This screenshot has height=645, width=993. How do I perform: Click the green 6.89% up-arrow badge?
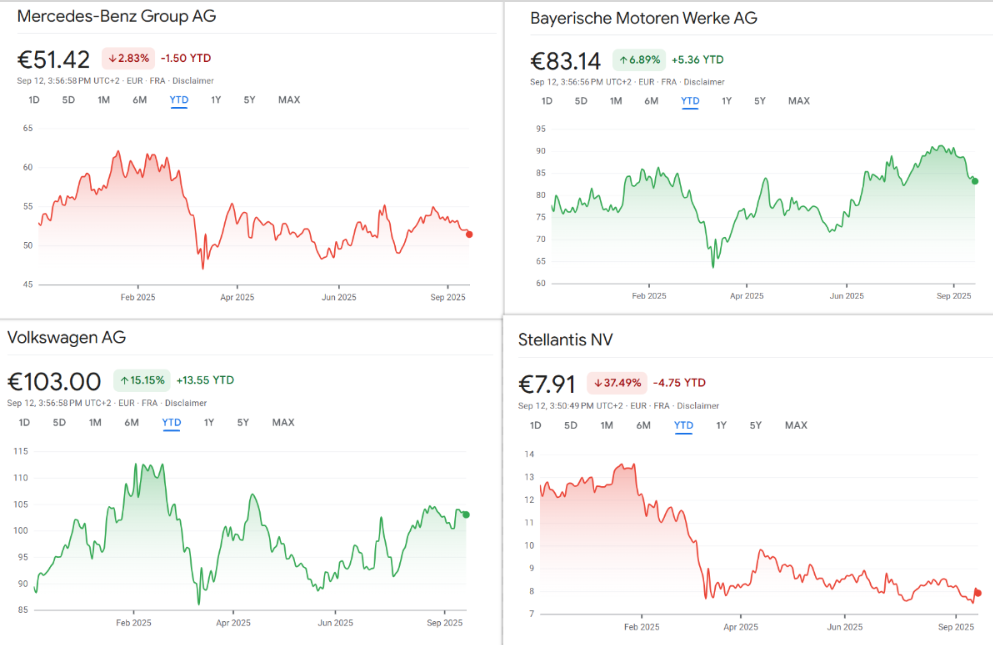pos(638,60)
